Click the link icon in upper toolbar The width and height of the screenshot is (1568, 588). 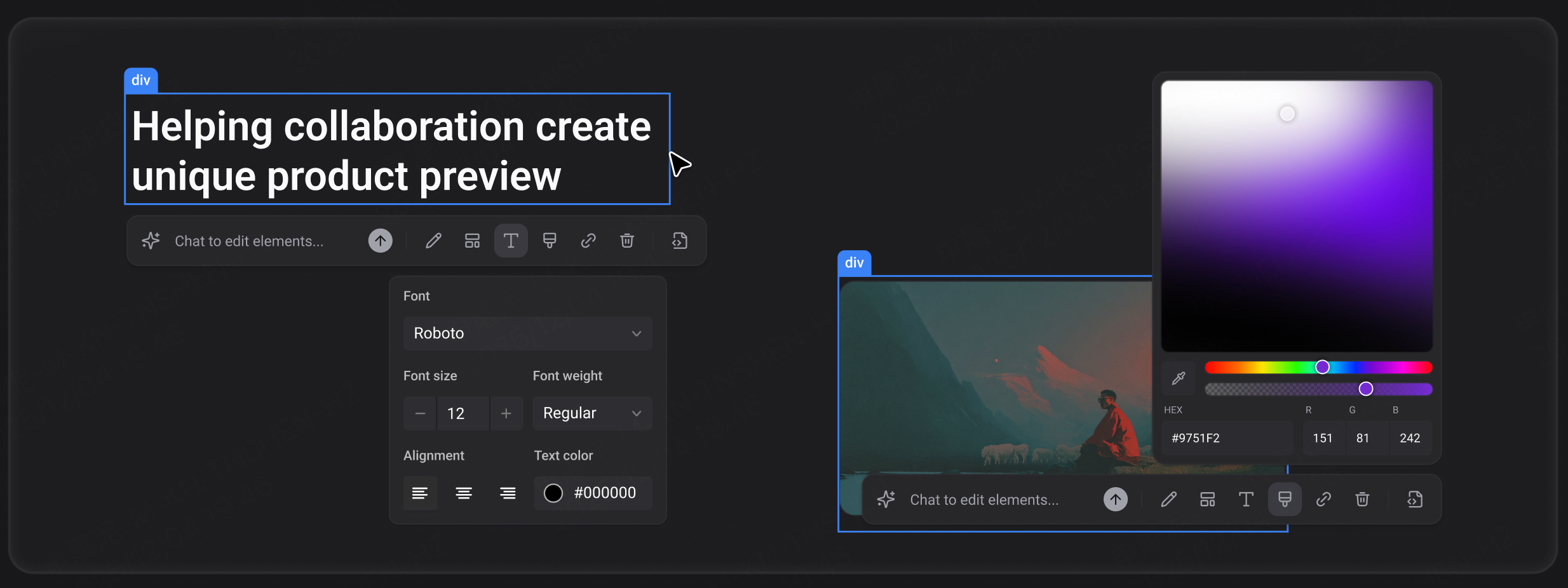pyautogui.click(x=588, y=241)
